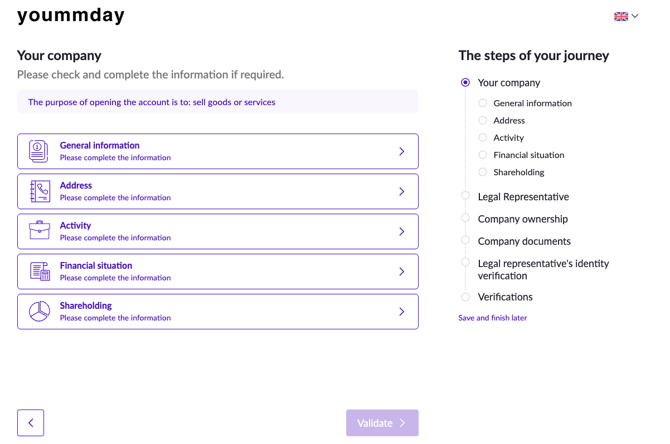670x444 pixels.
Task: Click the UK flag language icon
Action: pyautogui.click(x=621, y=16)
